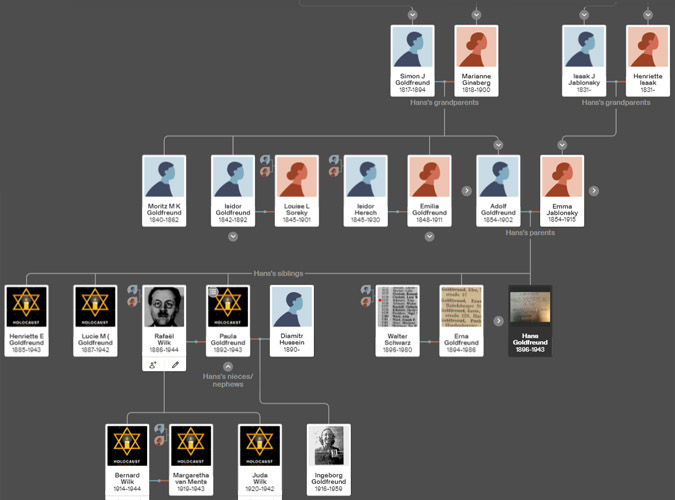Click the "Hans's siblings" label
Screen dimensions: 675x500
278,273
